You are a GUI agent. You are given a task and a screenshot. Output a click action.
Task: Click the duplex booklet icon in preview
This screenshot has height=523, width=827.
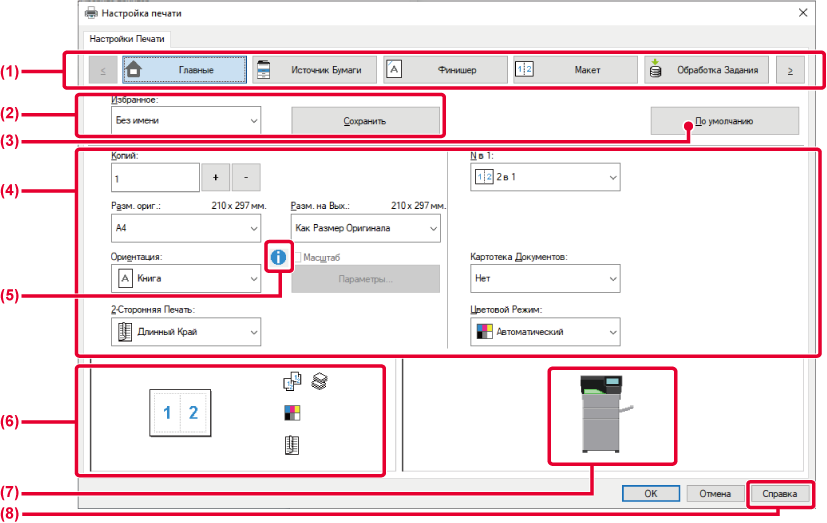(x=292, y=446)
